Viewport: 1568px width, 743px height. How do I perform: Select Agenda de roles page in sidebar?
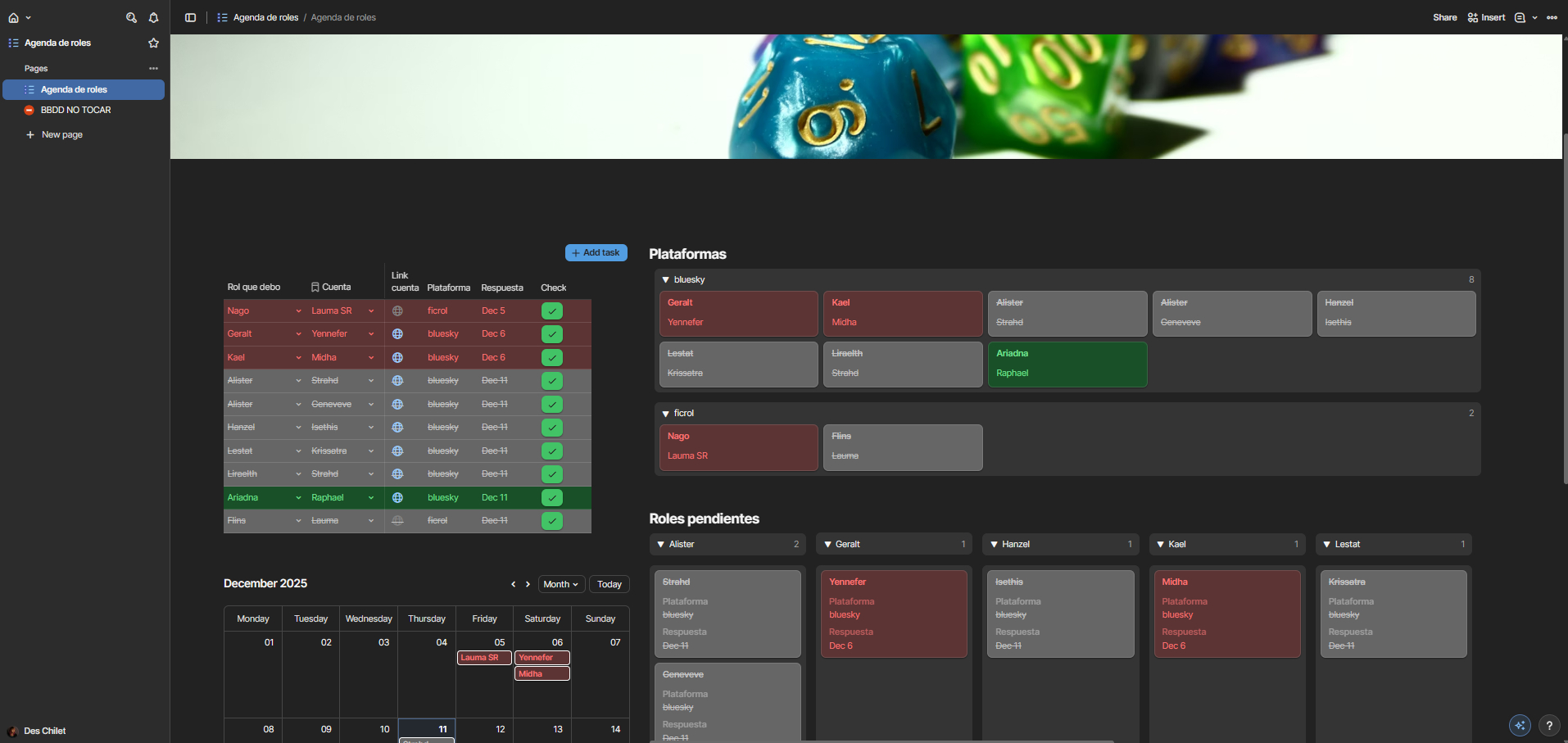click(x=74, y=89)
